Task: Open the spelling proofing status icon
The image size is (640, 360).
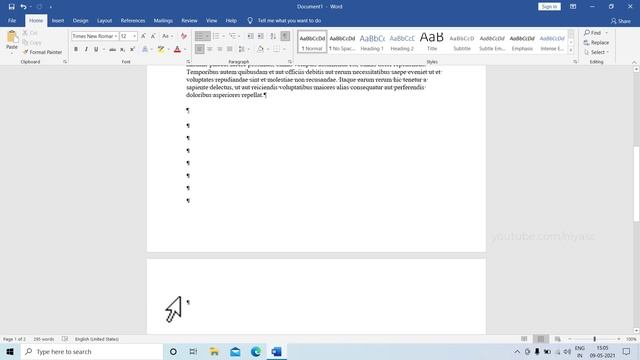Action: pos(65,339)
